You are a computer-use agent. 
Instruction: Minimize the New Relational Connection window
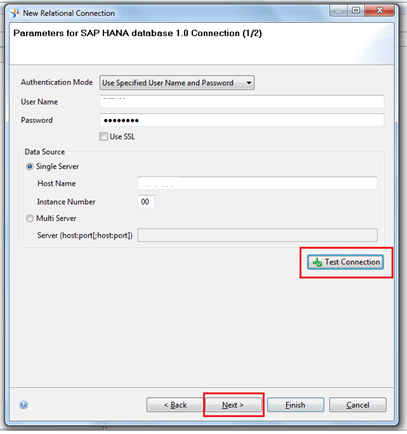pos(339,11)
